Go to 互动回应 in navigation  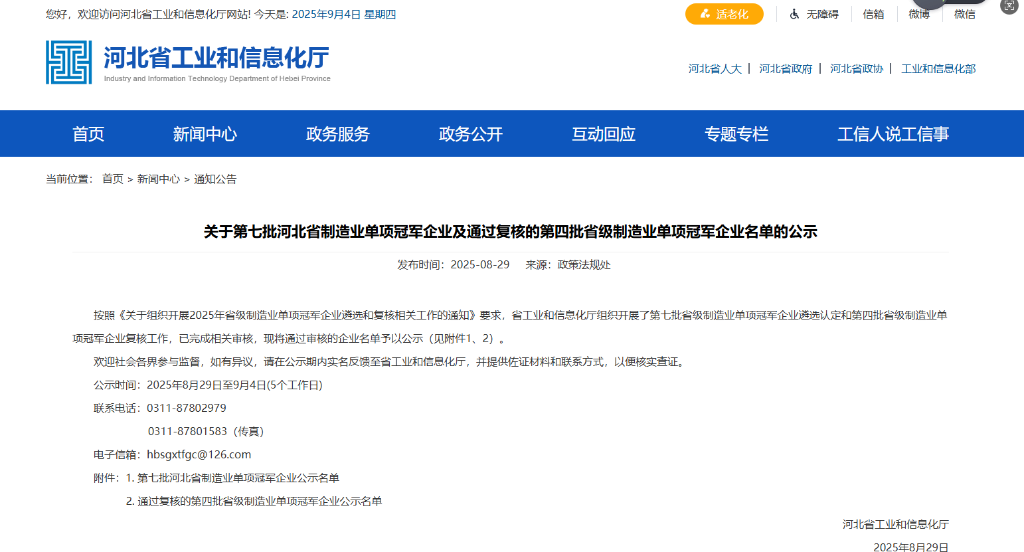pyautogui.click(x=604, y=134)
